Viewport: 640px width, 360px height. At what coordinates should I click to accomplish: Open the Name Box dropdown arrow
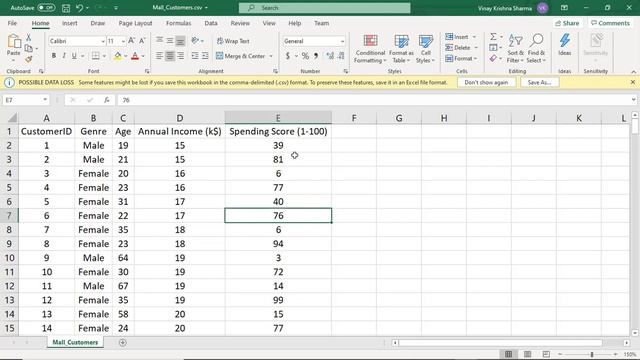point(45,100)
